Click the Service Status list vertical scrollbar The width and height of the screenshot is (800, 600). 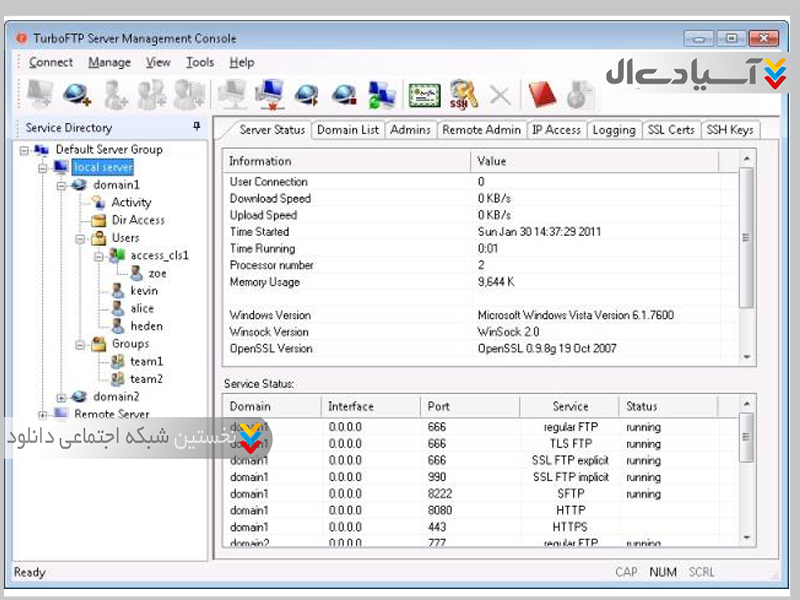tap(744, 470)
